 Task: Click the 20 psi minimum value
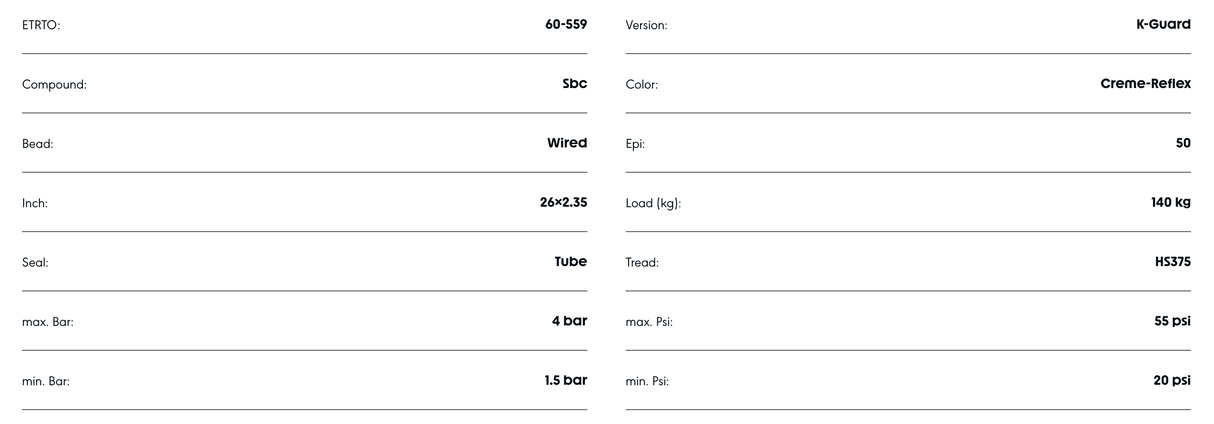point(1172,380)
